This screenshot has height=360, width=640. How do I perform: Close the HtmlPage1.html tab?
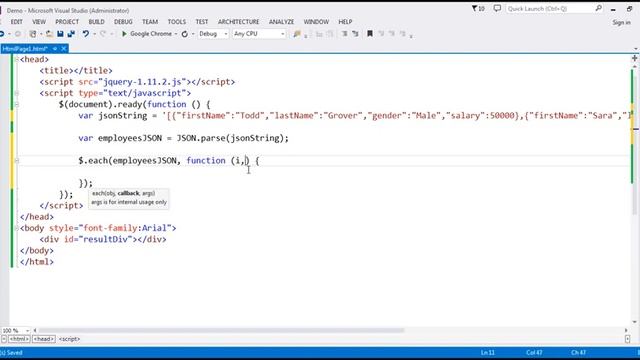64,49
